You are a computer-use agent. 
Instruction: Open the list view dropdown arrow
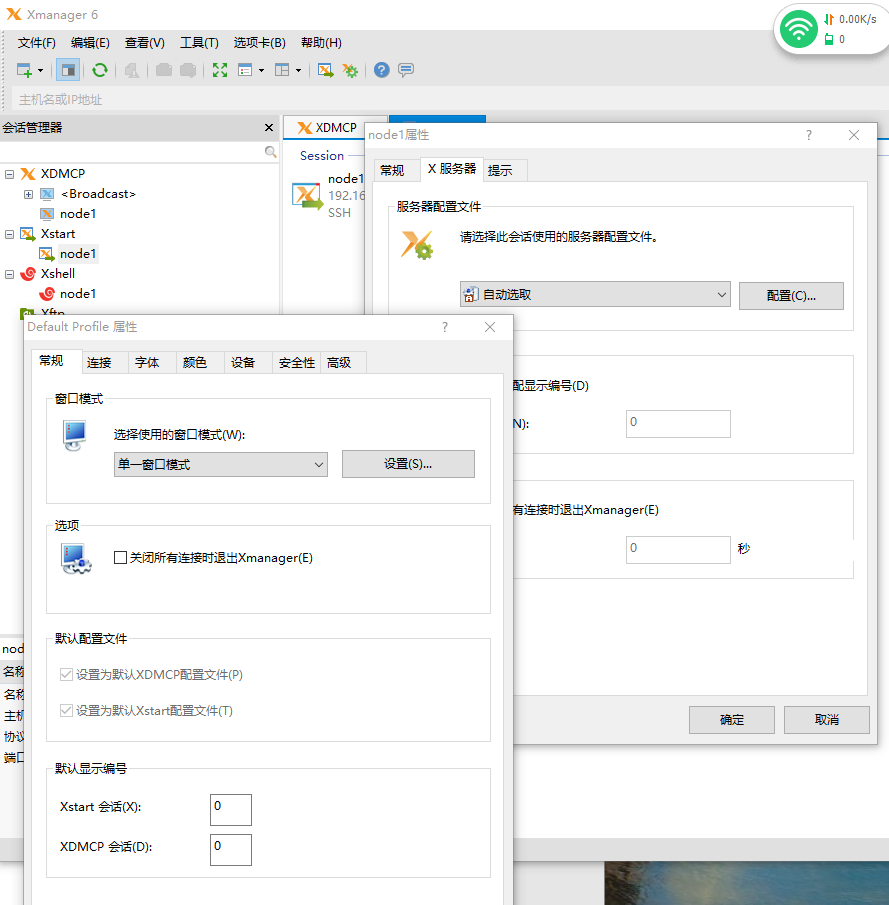point(262,70)
